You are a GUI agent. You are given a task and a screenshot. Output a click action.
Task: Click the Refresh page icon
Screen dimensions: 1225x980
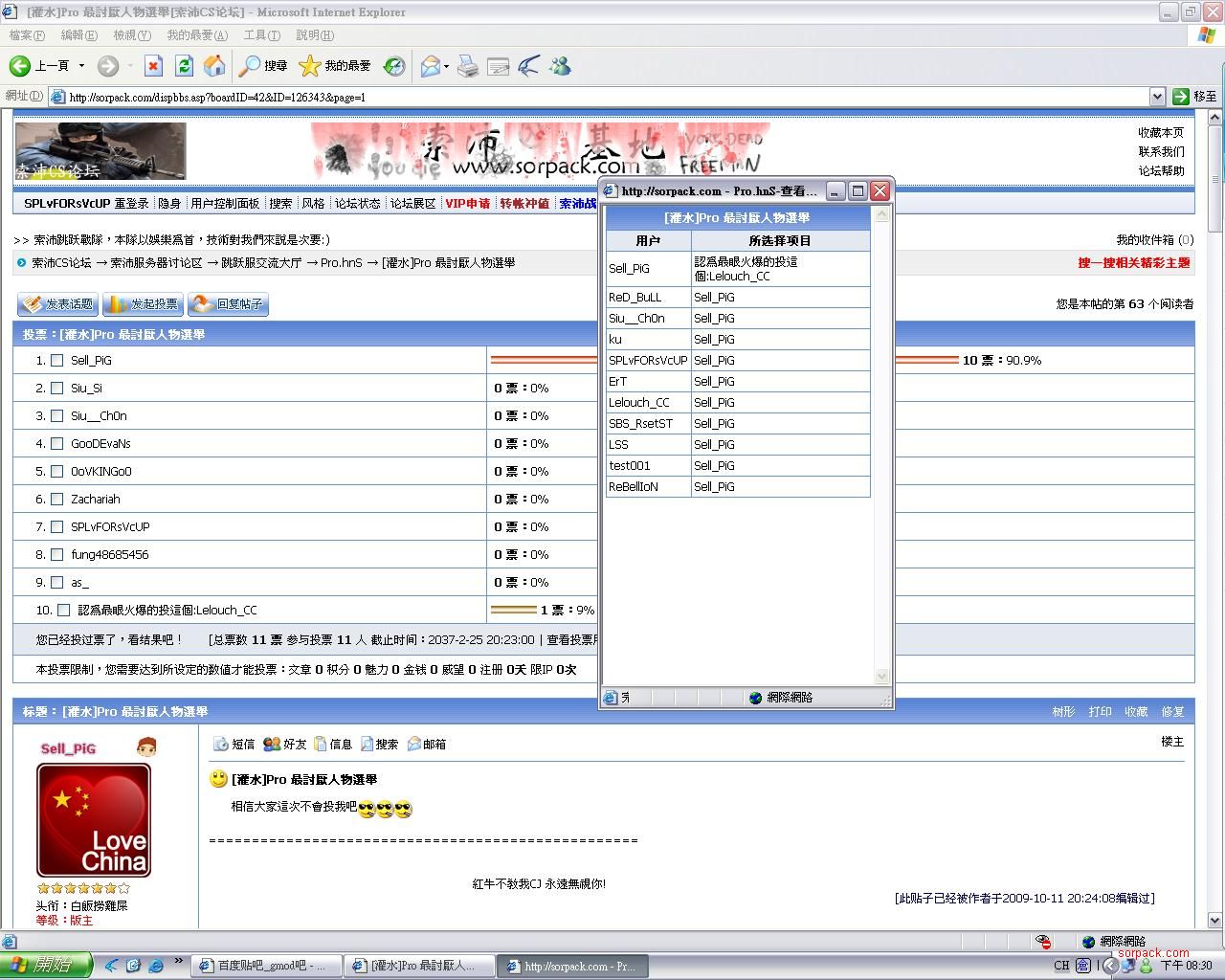point(185,65)
